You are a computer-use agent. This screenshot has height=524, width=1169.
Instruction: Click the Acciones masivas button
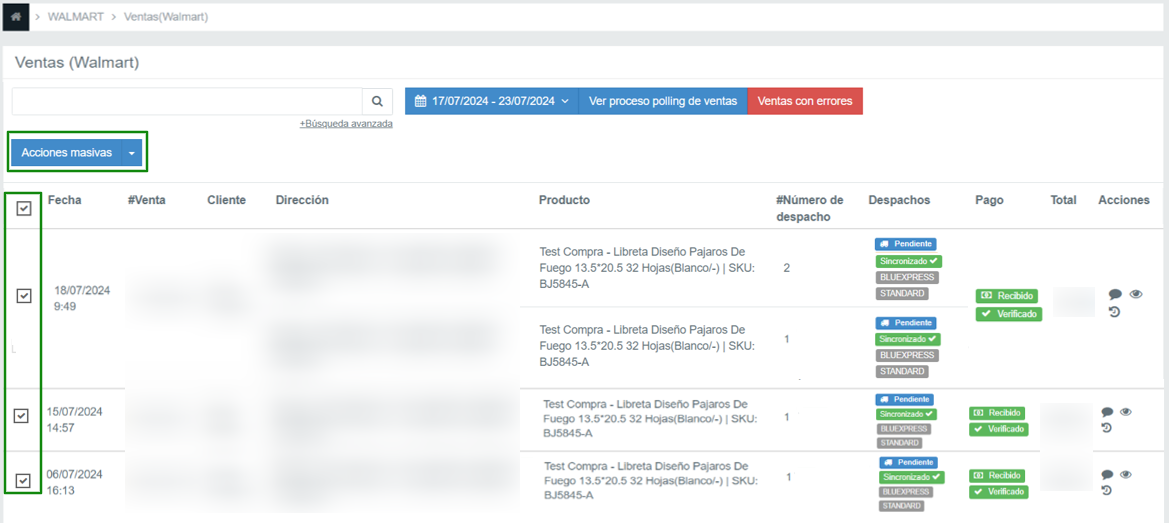click(66, 153)
